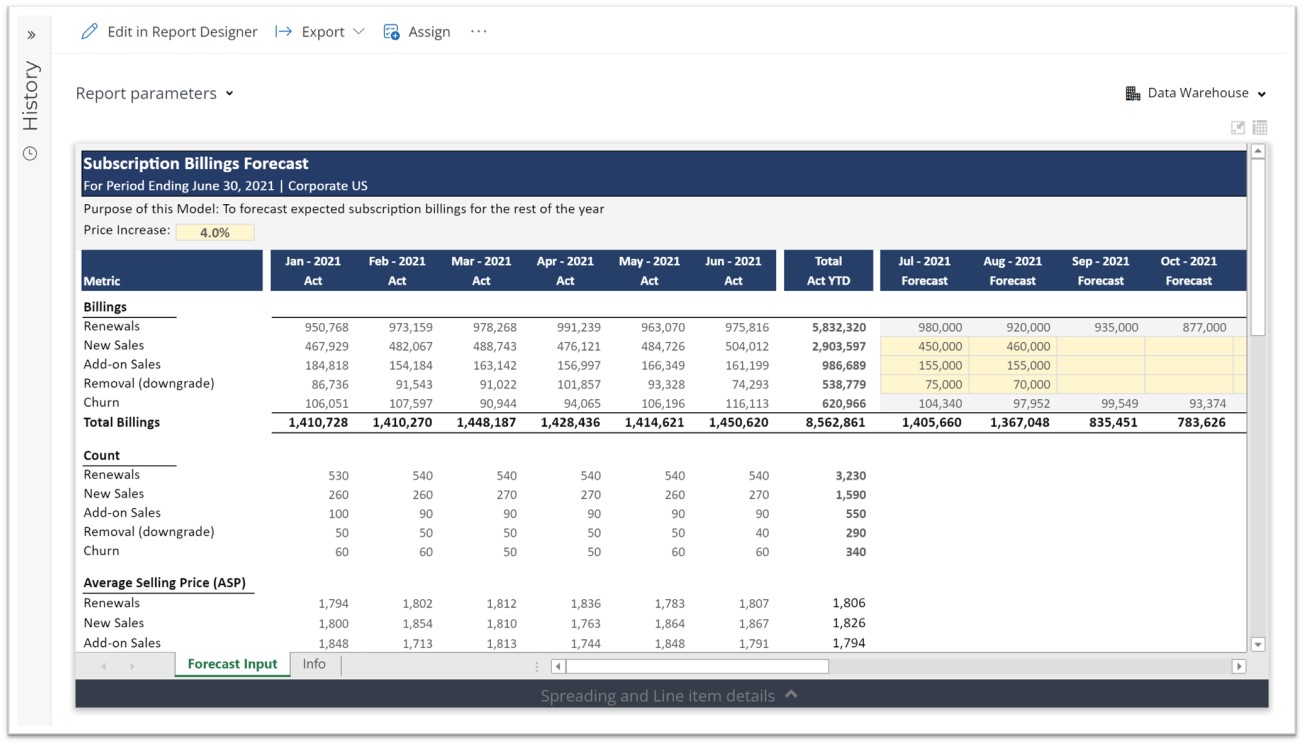Click the grid table view icon
Screen dimensions: 1304x745
(x=1260, y=127)
